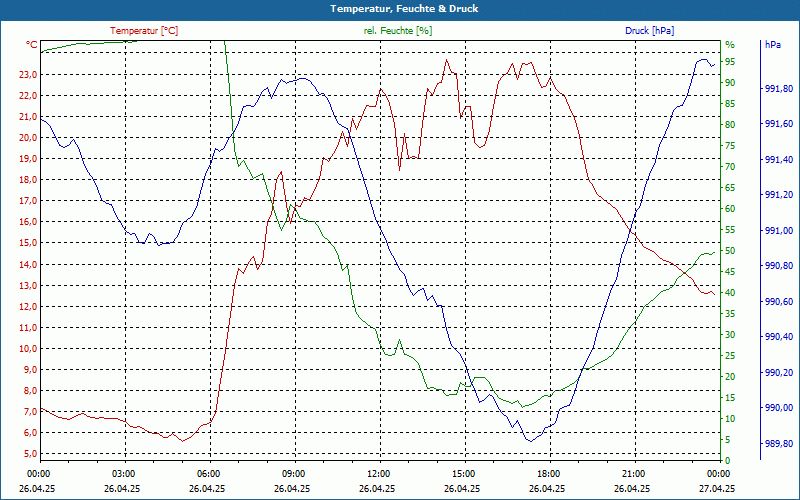Click the '21,0' temperature axis value
The height and width of the screenshot is (500, 800).
point(28,117)
